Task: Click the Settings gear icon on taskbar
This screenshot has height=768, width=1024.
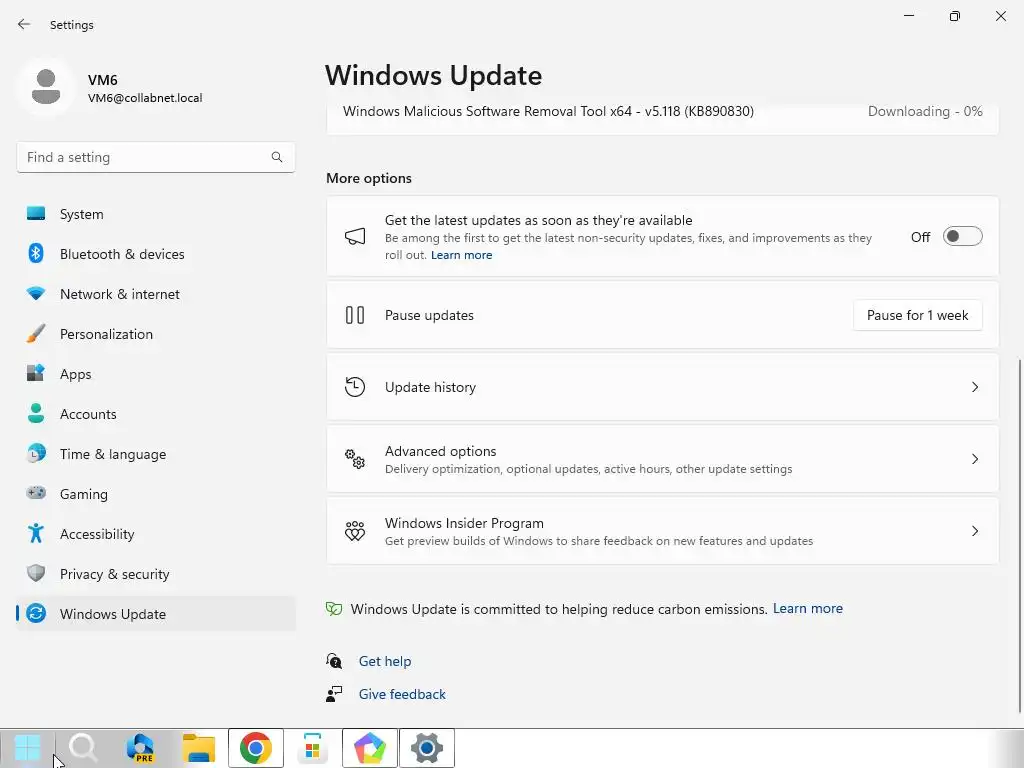Action: point(427,748)
